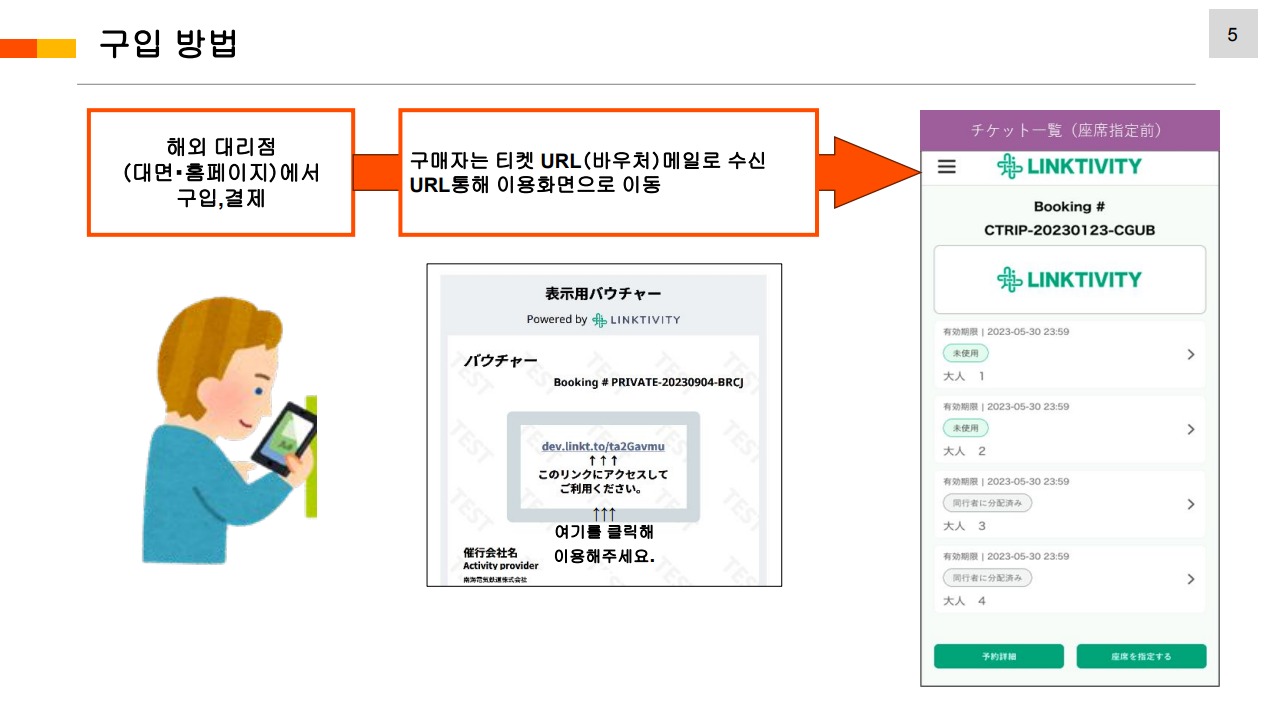Open the 大人 3 ticket arrow

tap(1190, 504)
